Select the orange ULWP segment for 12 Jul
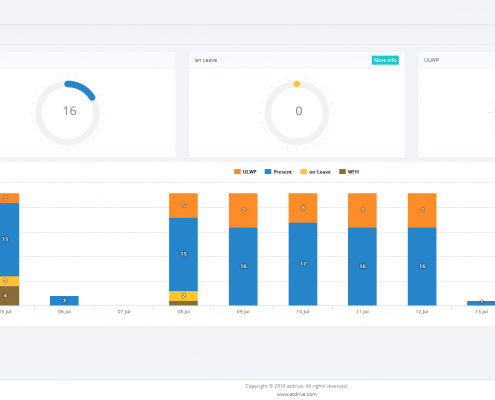 coord(422,210)
